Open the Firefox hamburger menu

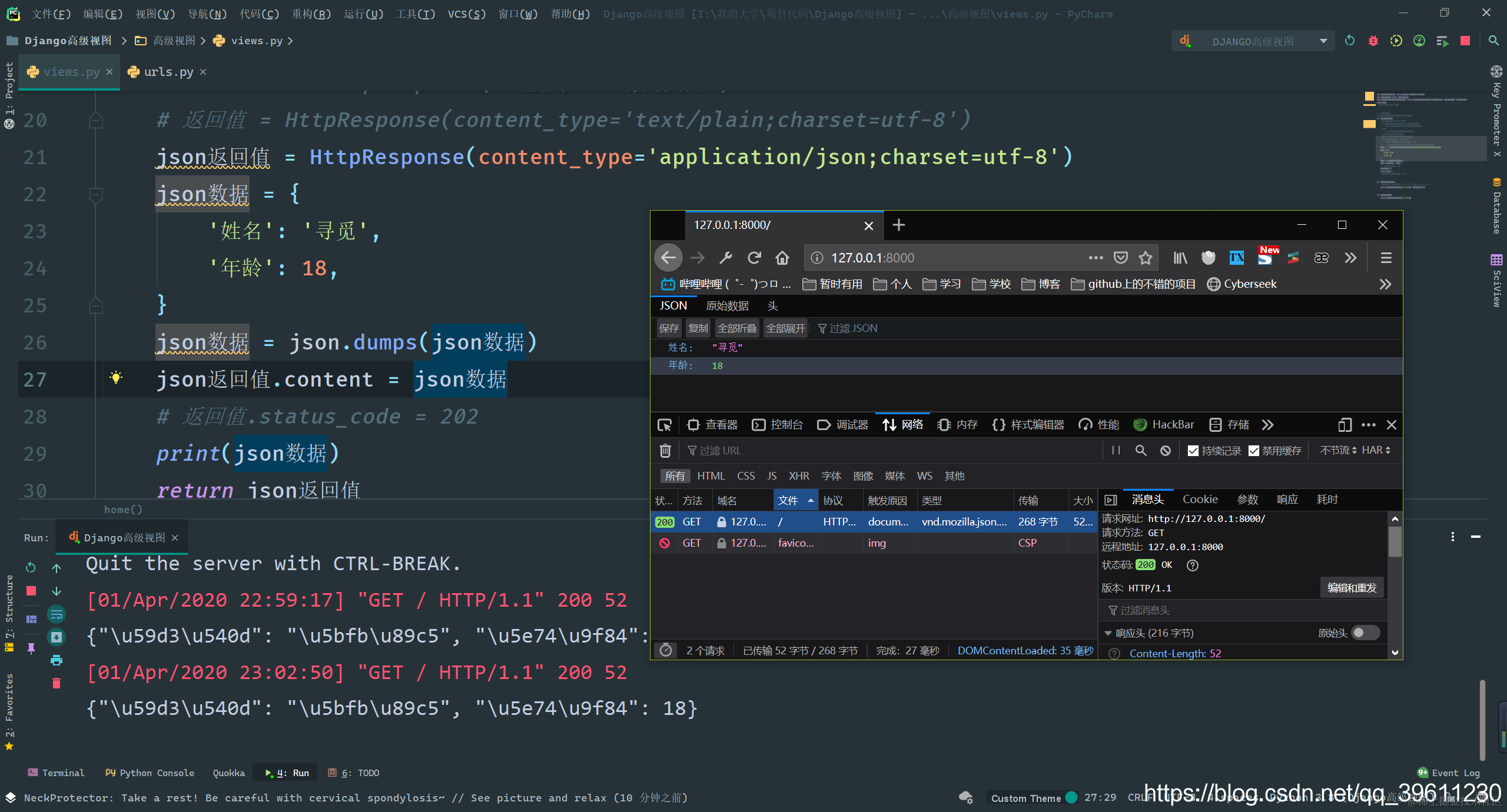tap(1386, 258)
